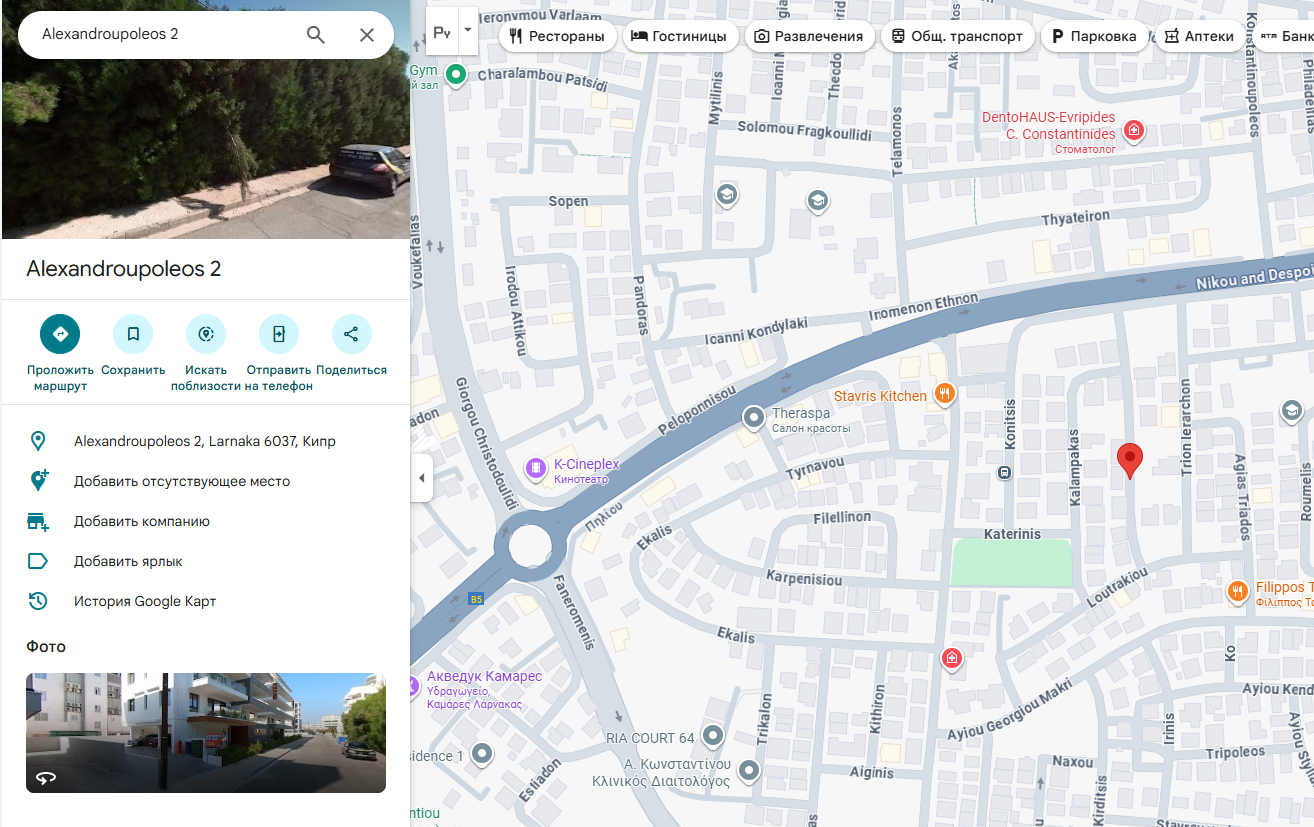Click Добавить компанию option

pyautogui.click(x=142, y=521)
